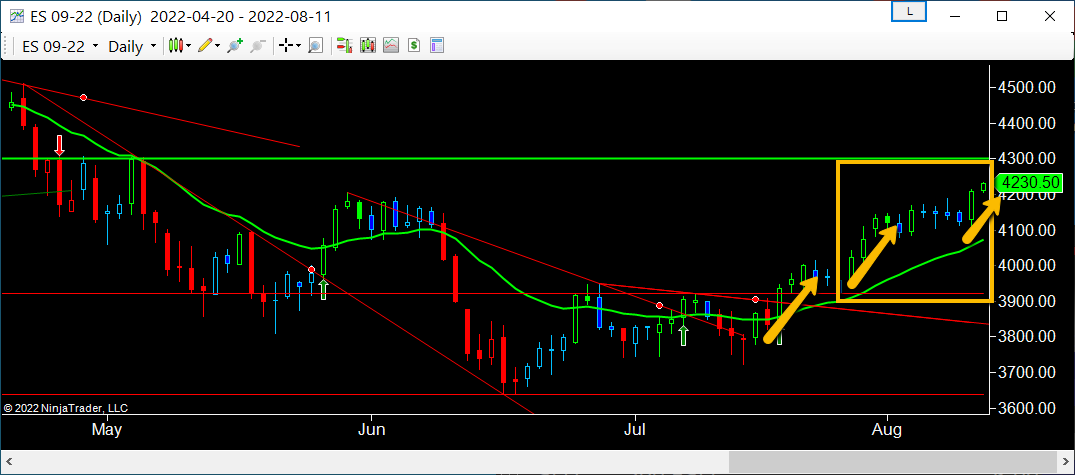
Task: Click the zoom out magnifier icon
Action: 258,46
